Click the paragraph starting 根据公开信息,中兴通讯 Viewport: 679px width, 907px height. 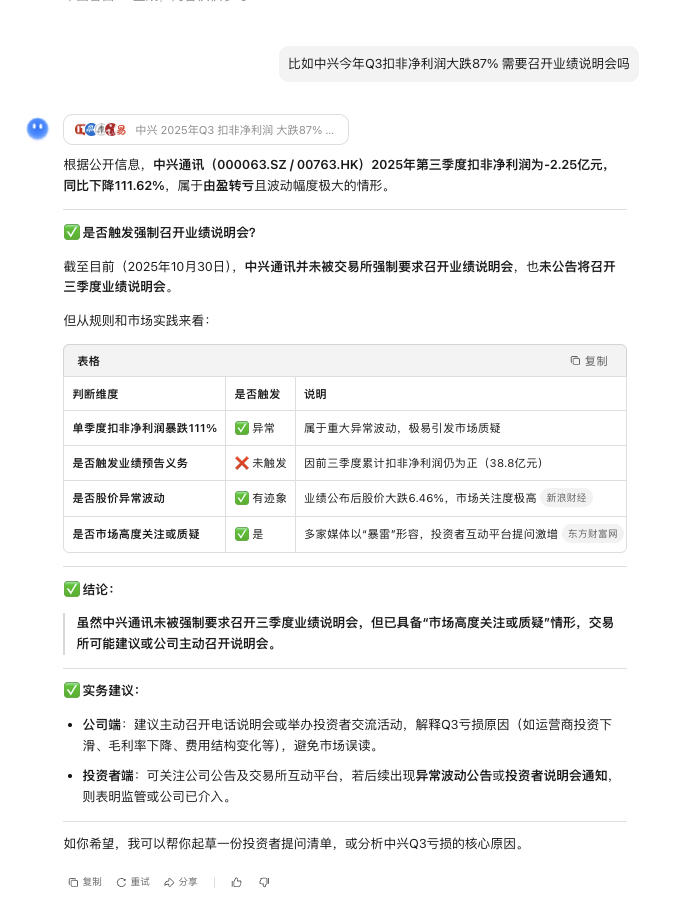(337, 175)
